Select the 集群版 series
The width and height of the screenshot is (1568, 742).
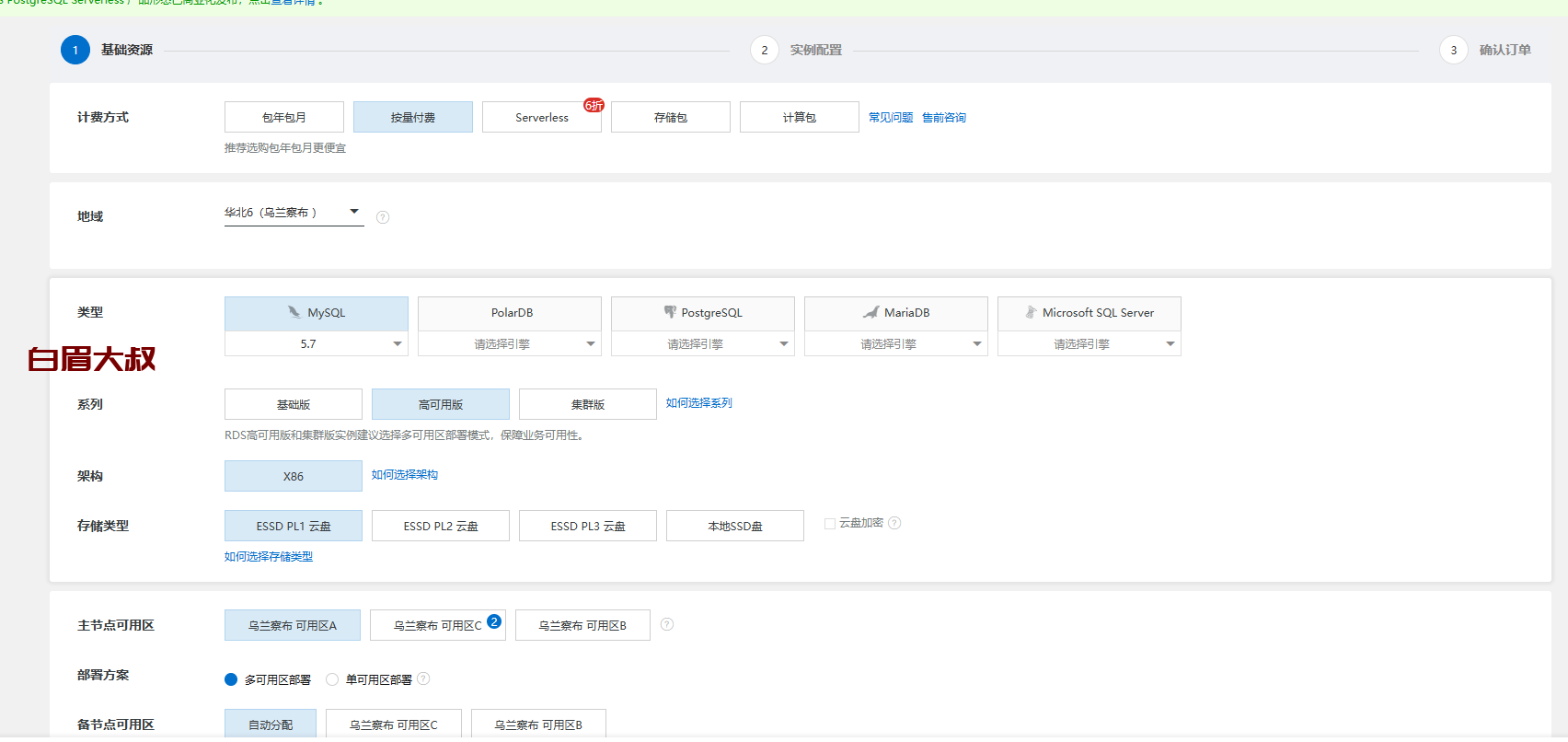click(x=588, y=404)
